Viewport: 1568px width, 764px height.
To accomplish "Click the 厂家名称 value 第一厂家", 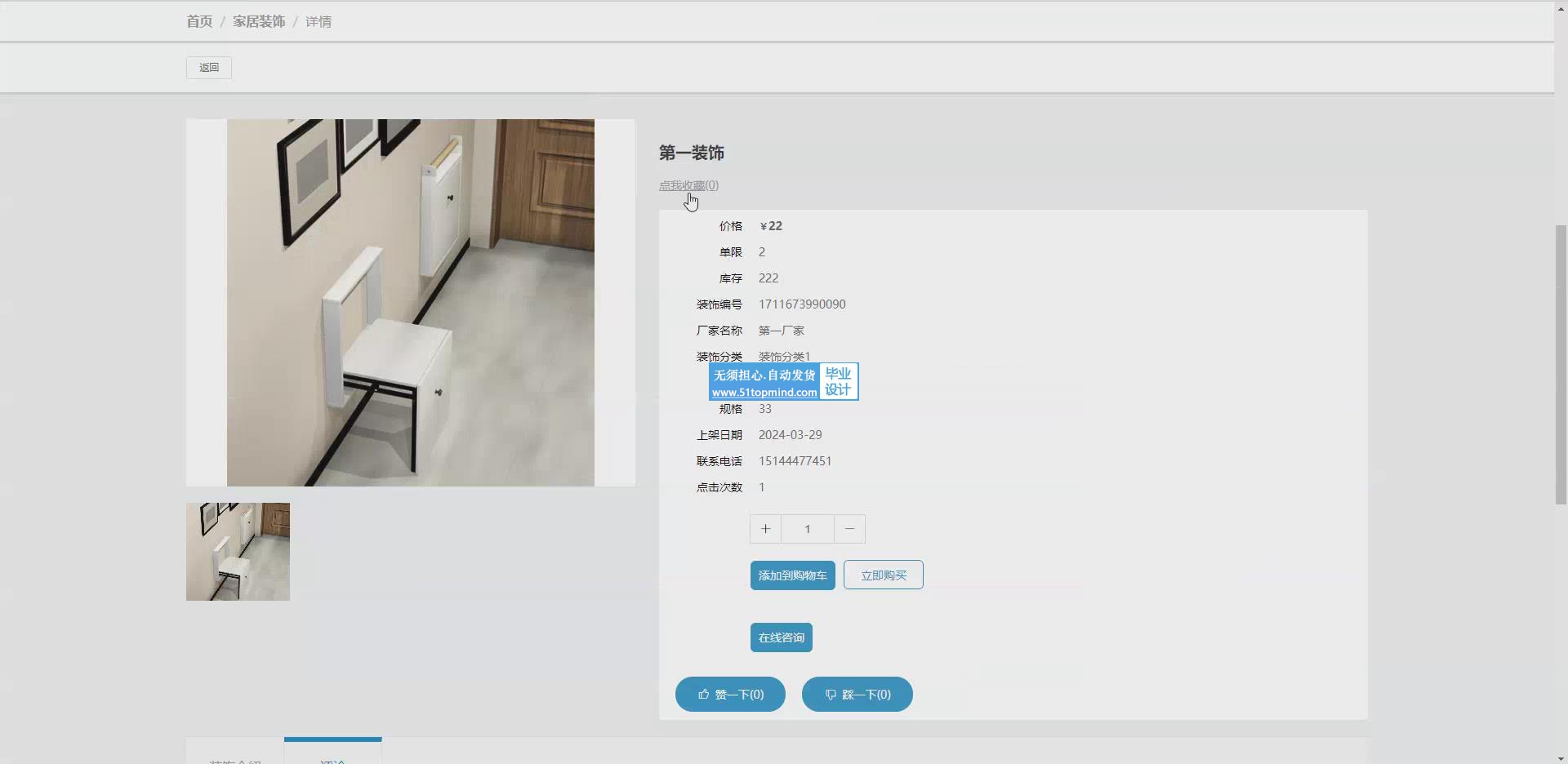I will (782, 331).
